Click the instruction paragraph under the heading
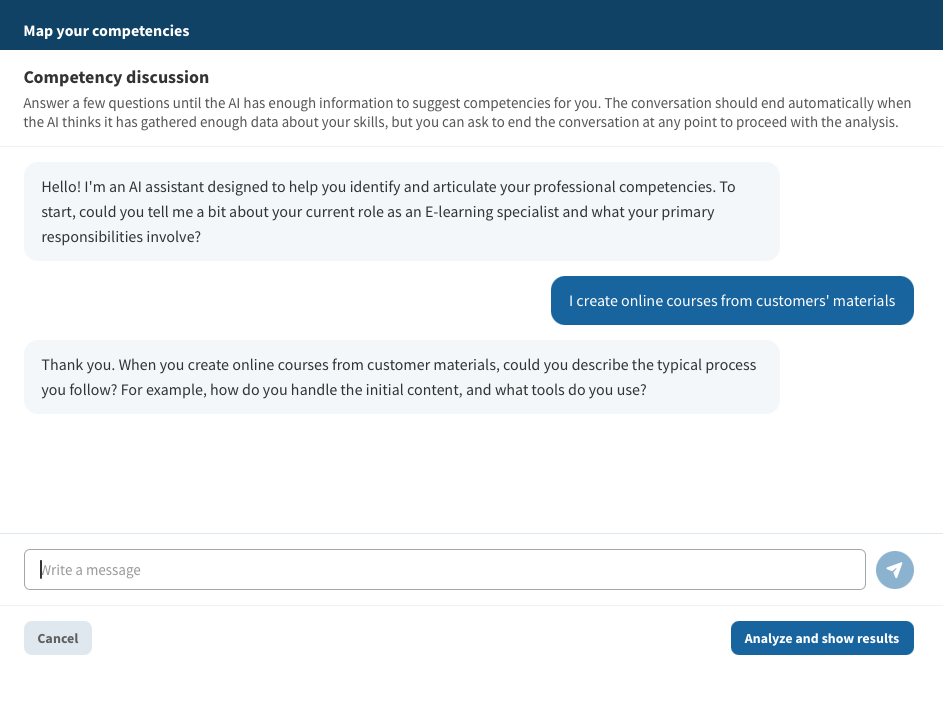 [467, 112]
